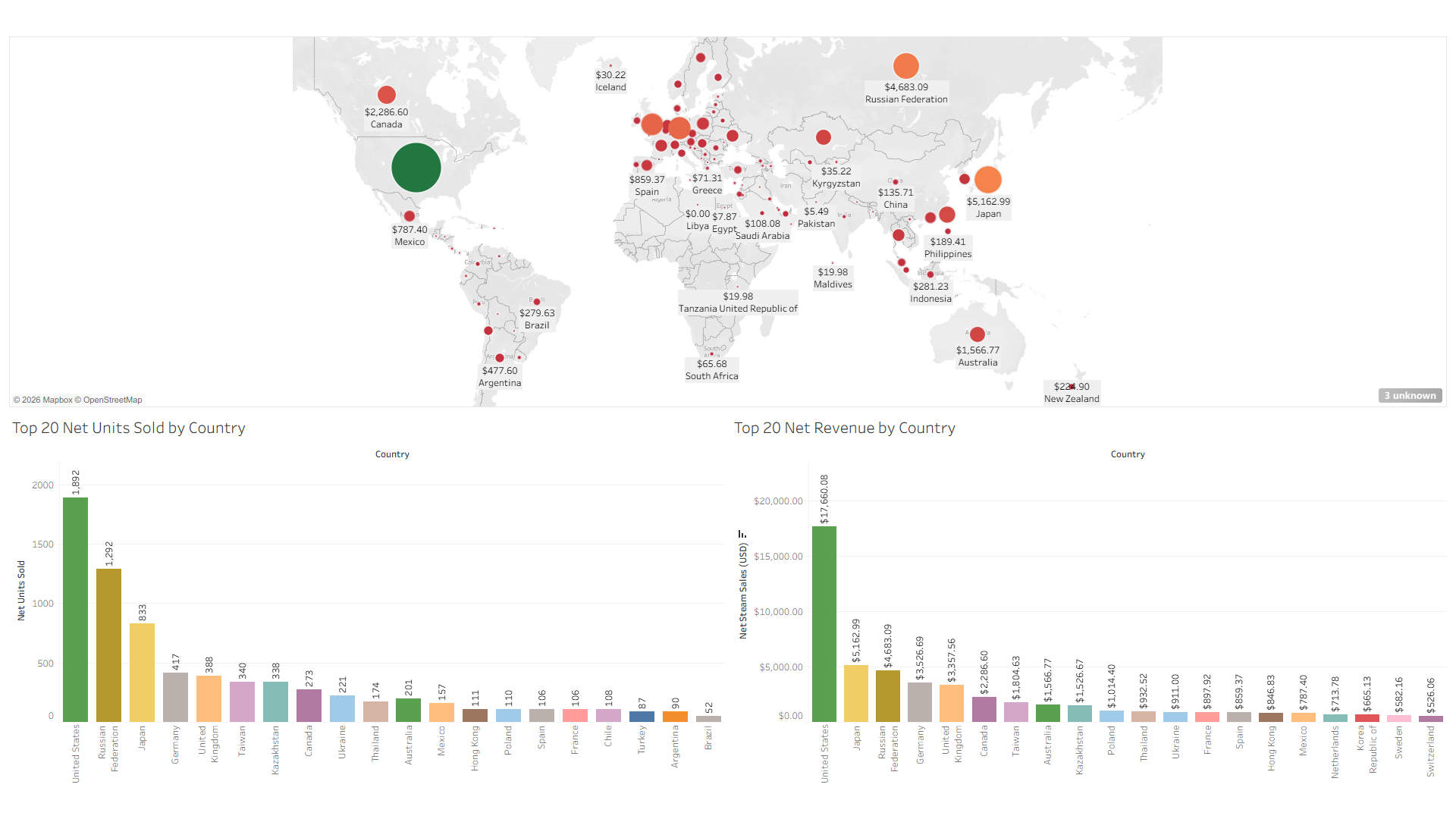Click the Kazakhstan red circle on map
The width and height of the screenshot is (1456, 819).
pos(824,137)
